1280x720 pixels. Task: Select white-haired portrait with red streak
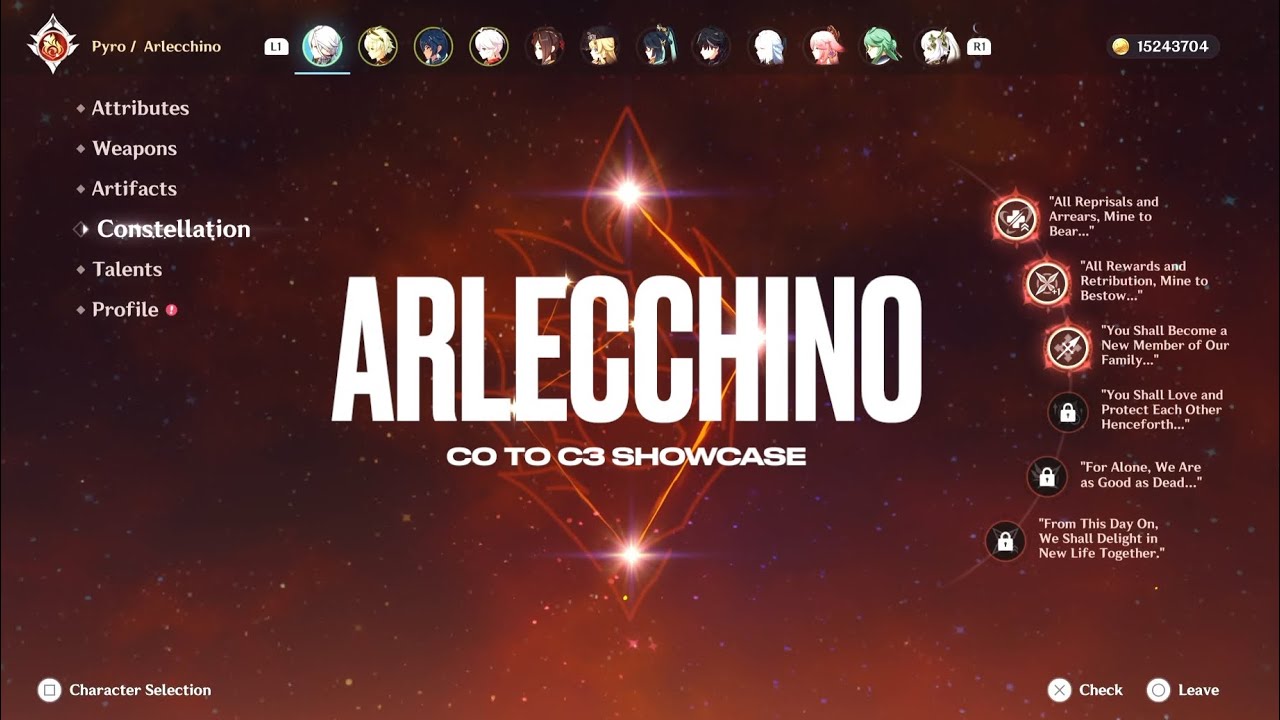coord(489,46)
